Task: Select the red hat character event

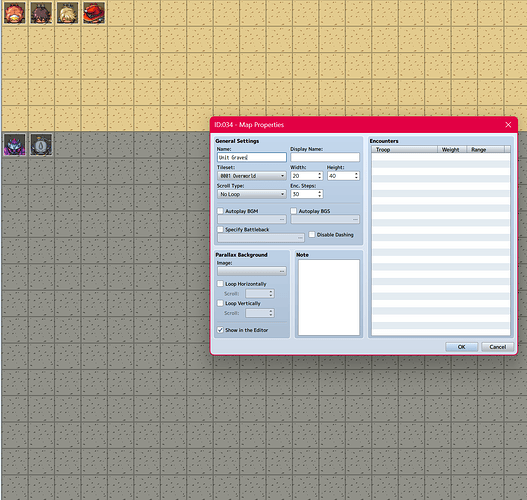Action: pos(94,13)
